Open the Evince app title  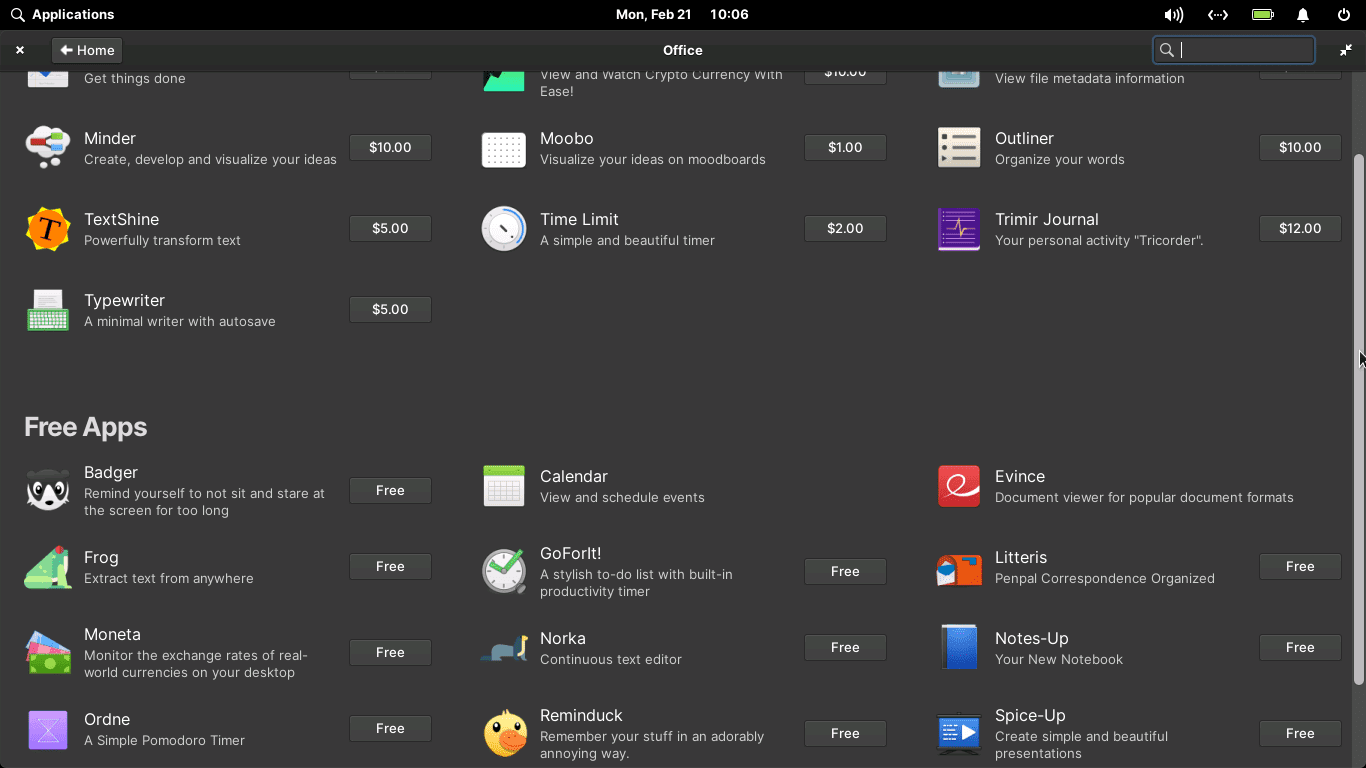1020,476
